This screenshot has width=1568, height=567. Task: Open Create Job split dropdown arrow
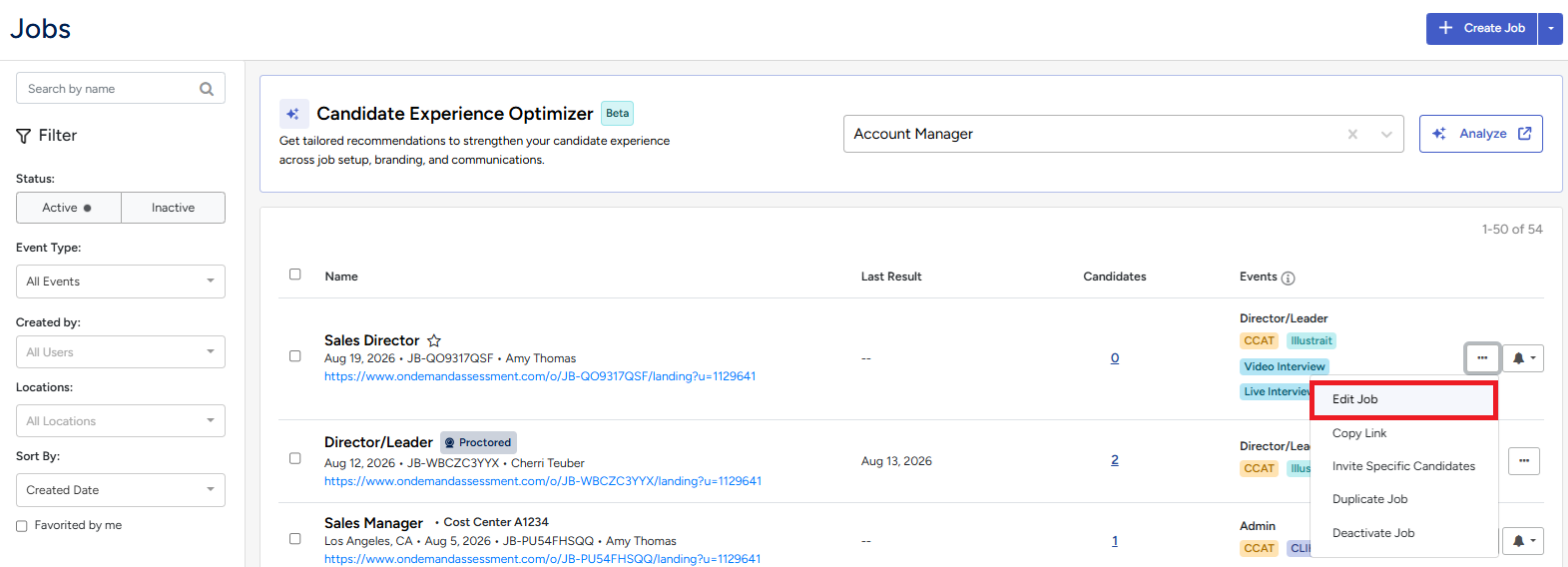click(1550, 28)
